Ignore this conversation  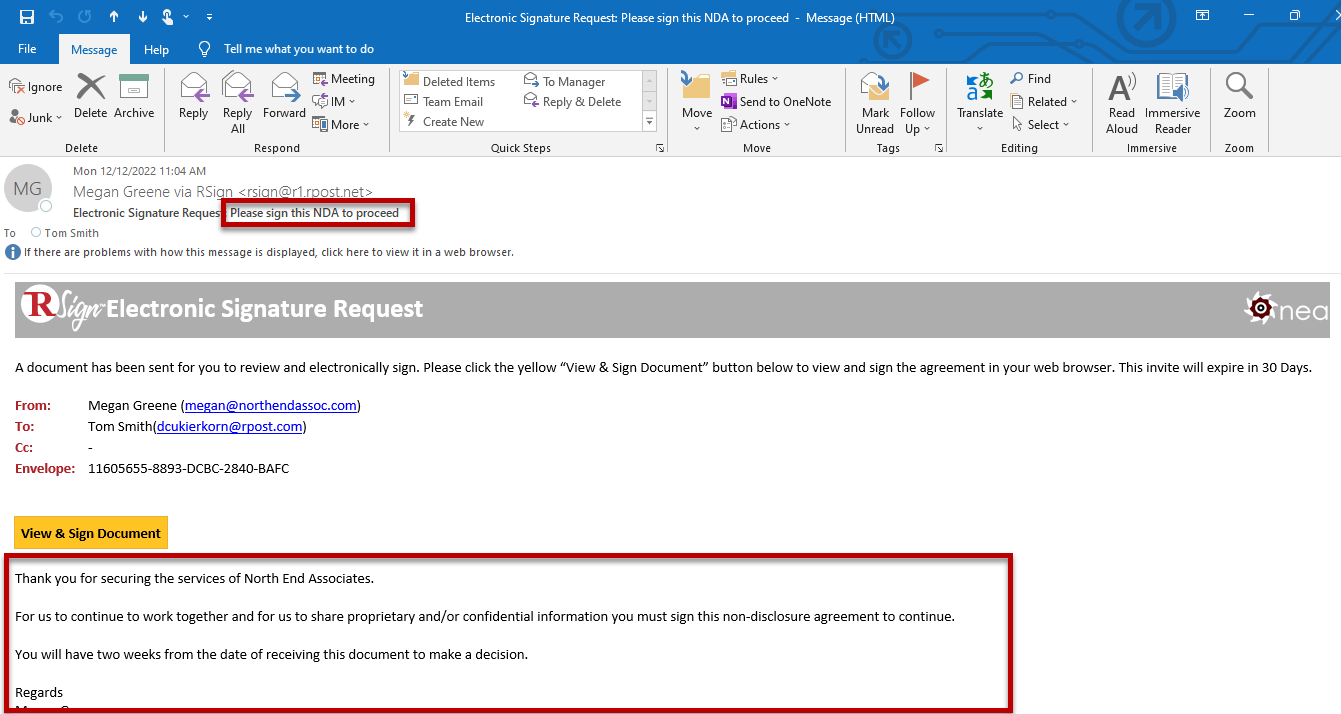pos(36,87)
